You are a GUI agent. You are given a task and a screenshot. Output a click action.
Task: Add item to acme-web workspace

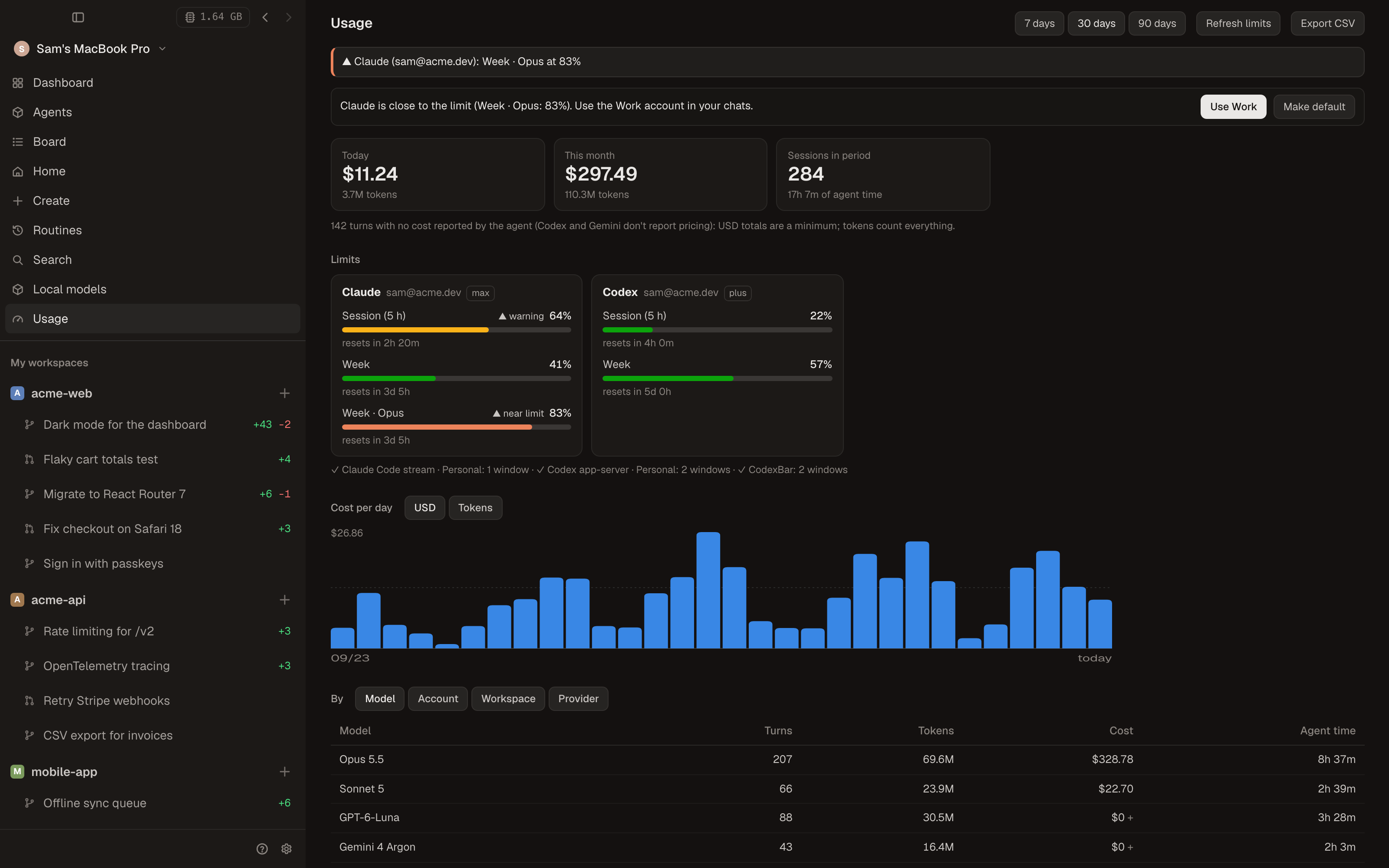[285, 393]
